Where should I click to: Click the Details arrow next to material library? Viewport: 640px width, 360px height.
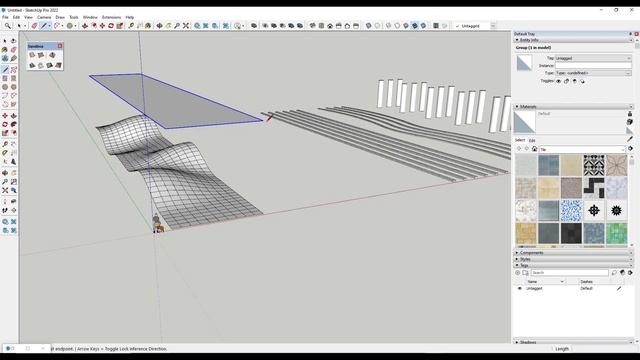click(x=630, y=149)
